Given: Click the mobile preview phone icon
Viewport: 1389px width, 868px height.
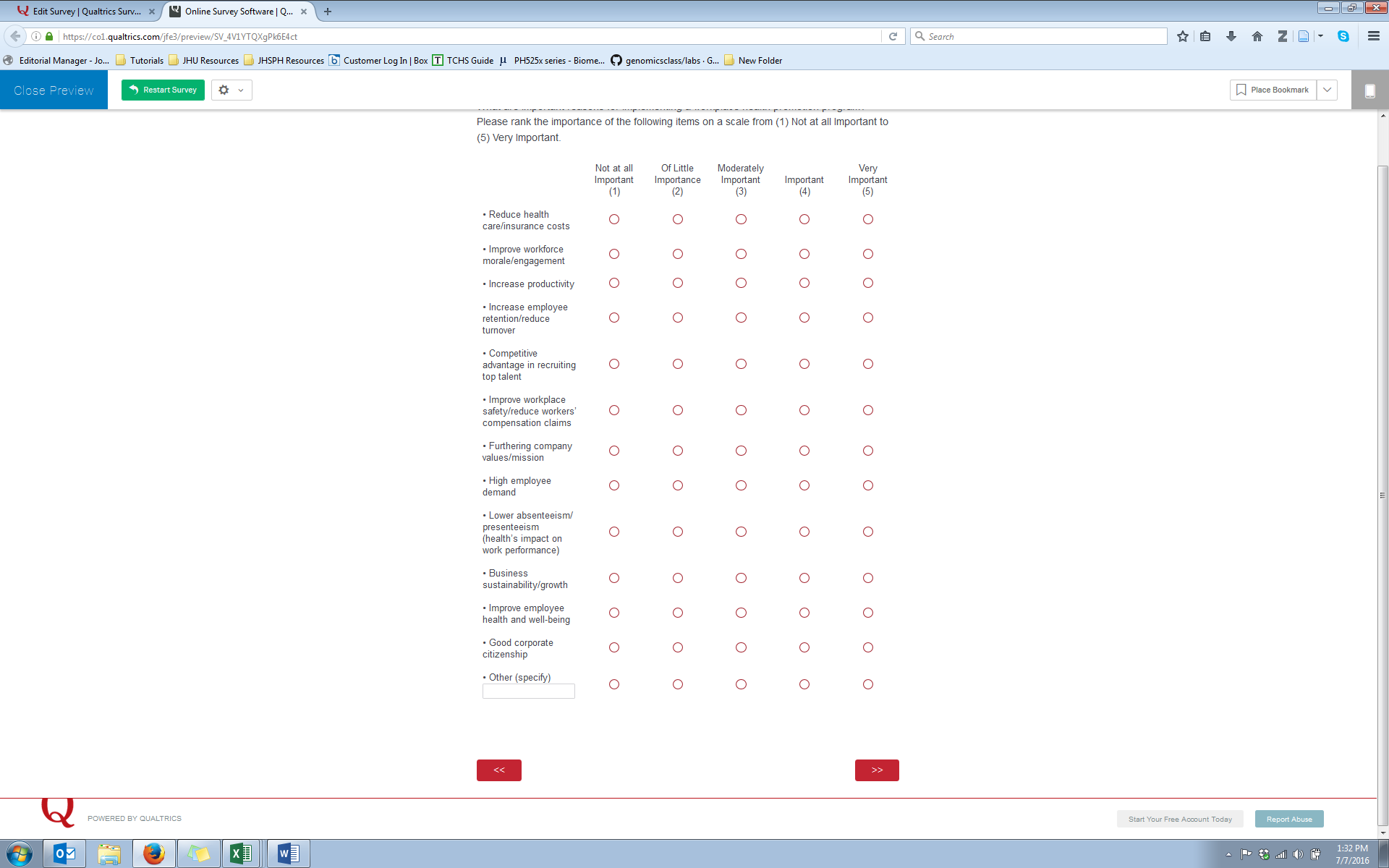Looking at the screenshot, I should click(1369, 90).
